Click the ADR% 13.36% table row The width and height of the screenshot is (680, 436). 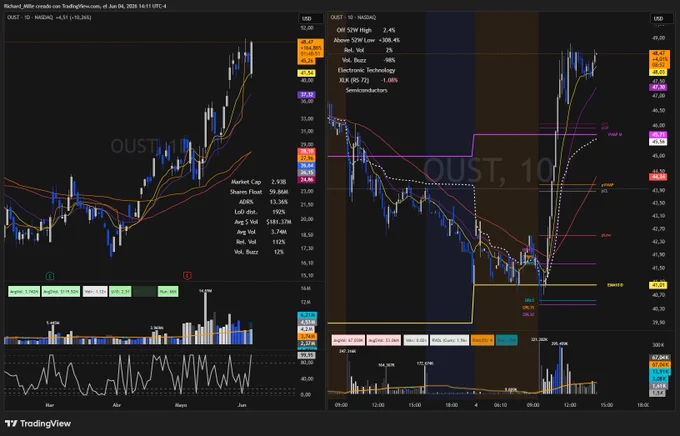(263, 202)
